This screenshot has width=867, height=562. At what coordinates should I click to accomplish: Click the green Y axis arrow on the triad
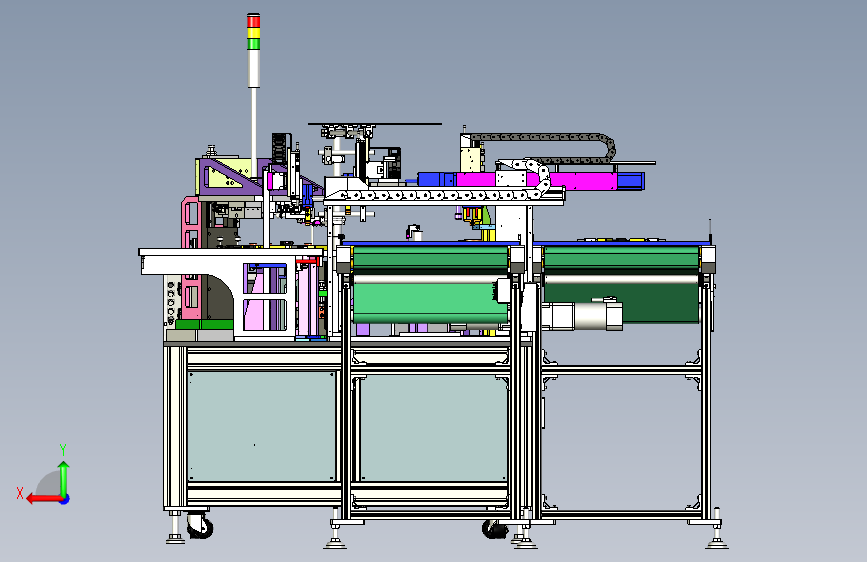point(64,479)
